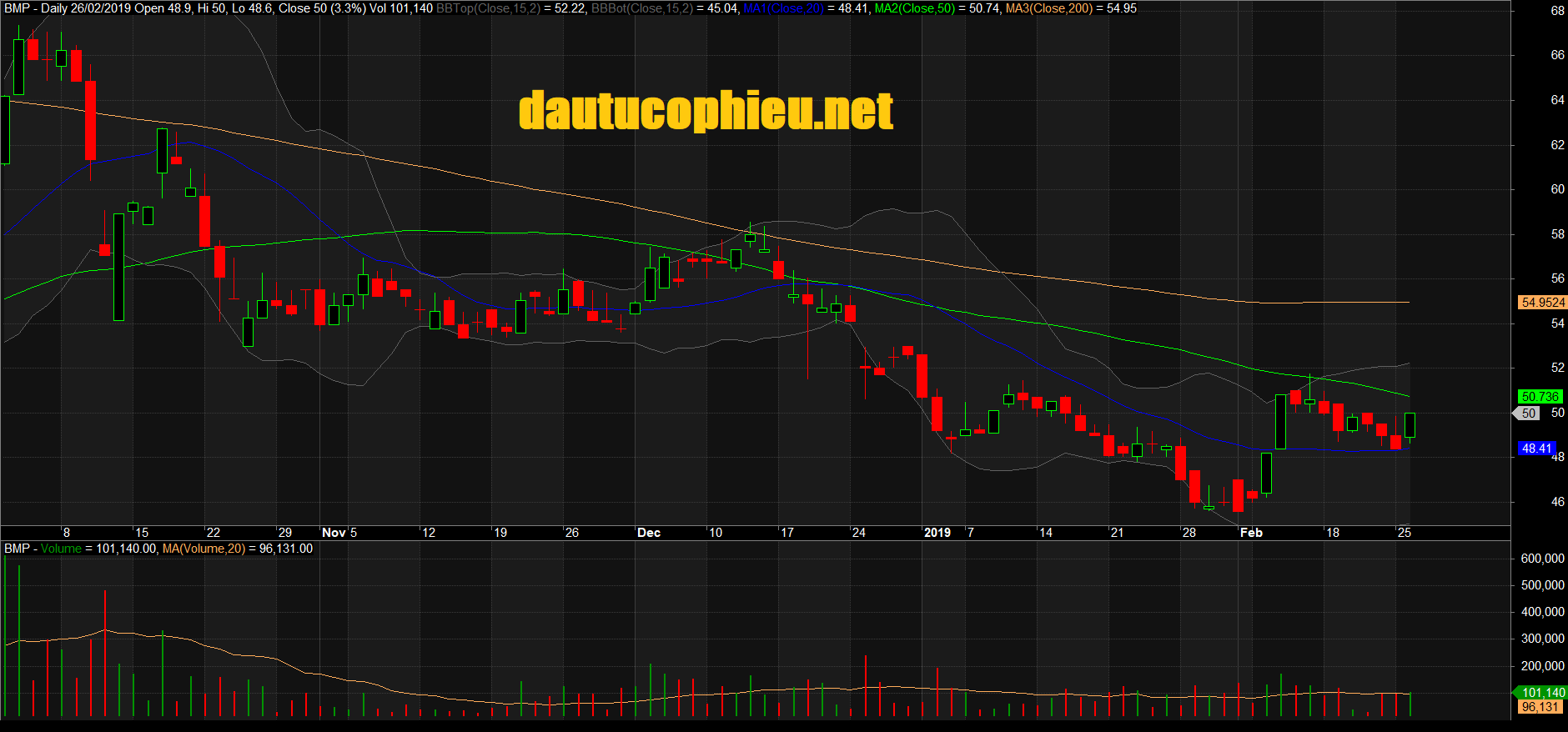Viewport: 1568px width, 732px height.
Task: Click the 62 price axis label
Action: 1558,145
